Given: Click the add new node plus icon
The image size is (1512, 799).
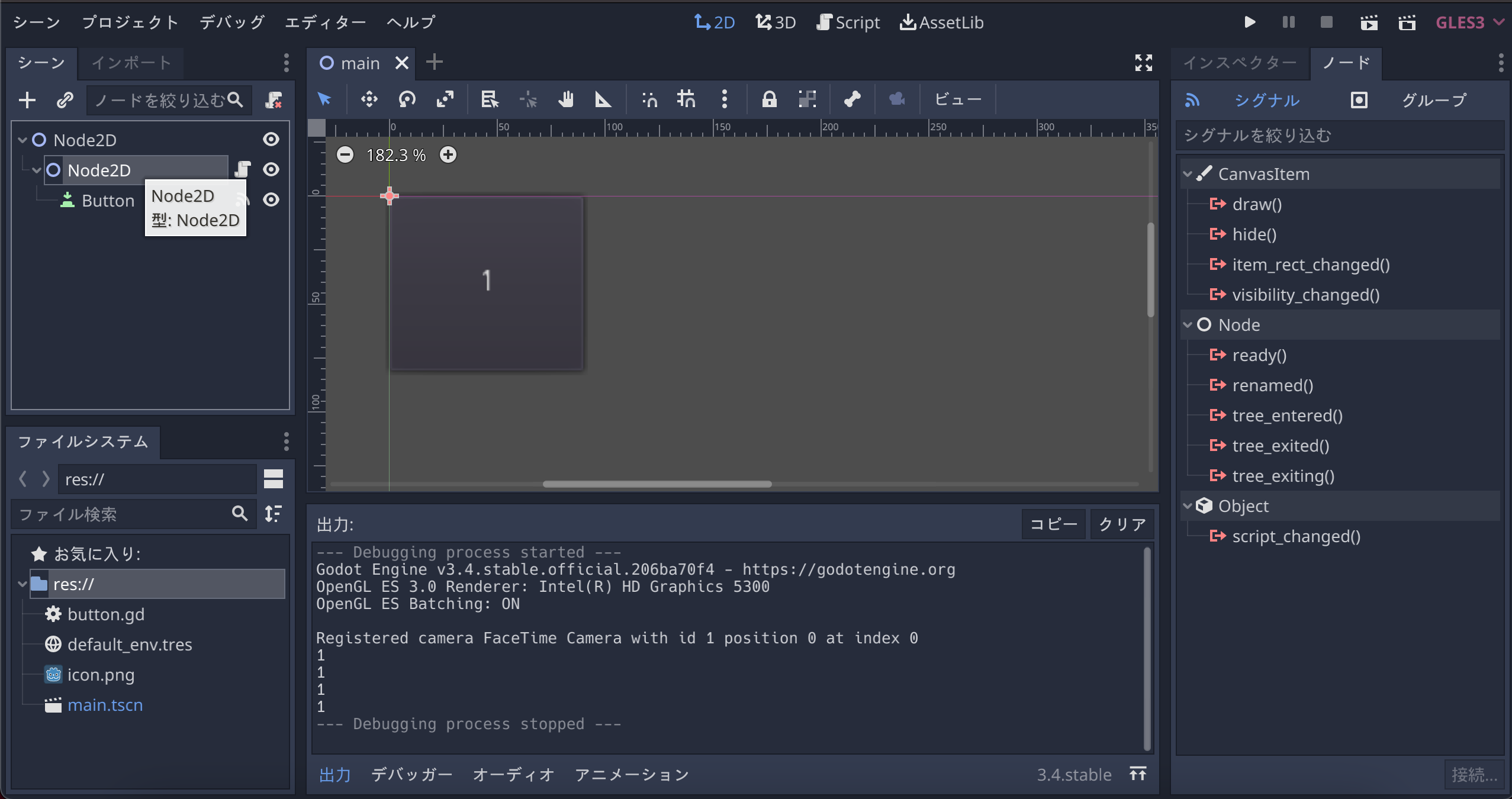Looking at the screenshot, I should (x=27, y=100).
